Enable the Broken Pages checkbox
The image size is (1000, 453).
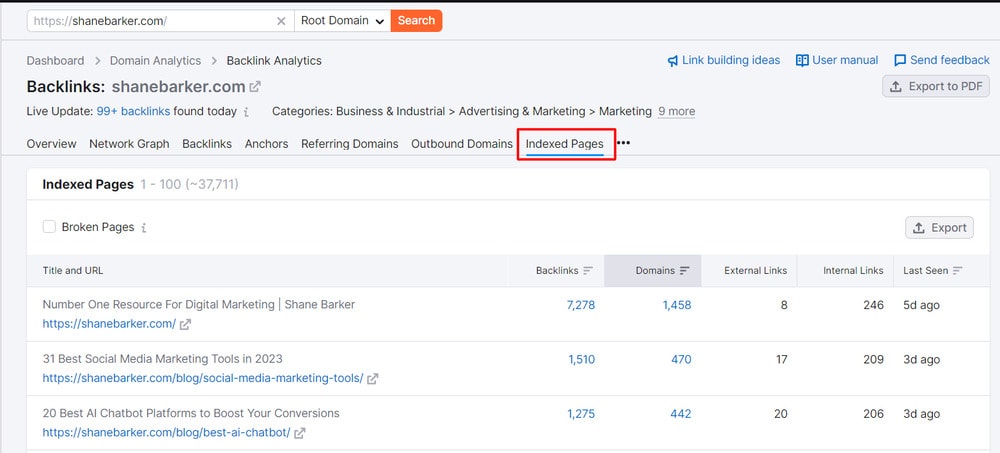pyautogui.click(x=49, y=226)
